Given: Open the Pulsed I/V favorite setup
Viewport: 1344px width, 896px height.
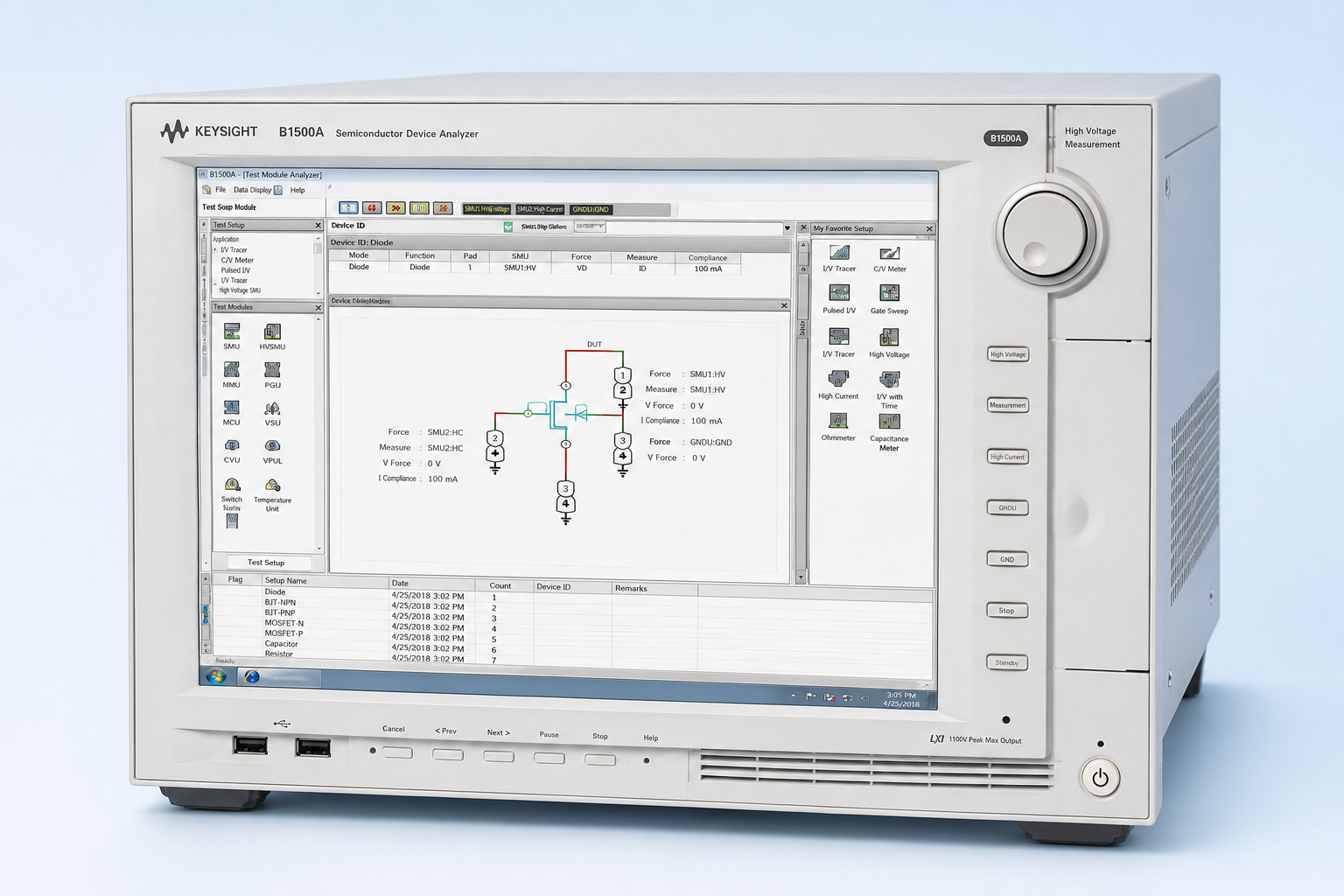Looking at the screenshot, I should tap(839, 293).
